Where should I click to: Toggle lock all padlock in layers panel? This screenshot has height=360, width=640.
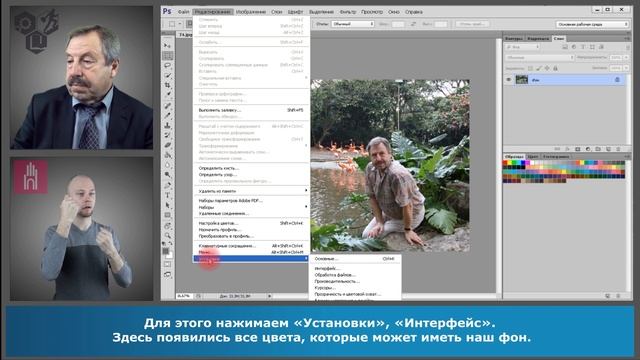(x=556, y=68)
